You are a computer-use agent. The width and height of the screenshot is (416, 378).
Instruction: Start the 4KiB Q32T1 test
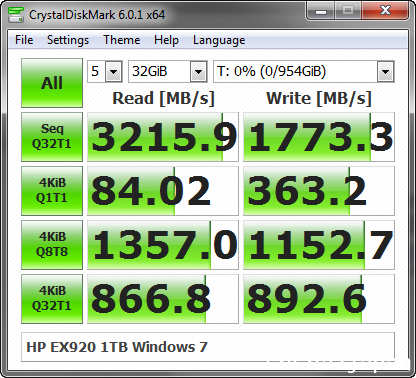tap(52, 299)
